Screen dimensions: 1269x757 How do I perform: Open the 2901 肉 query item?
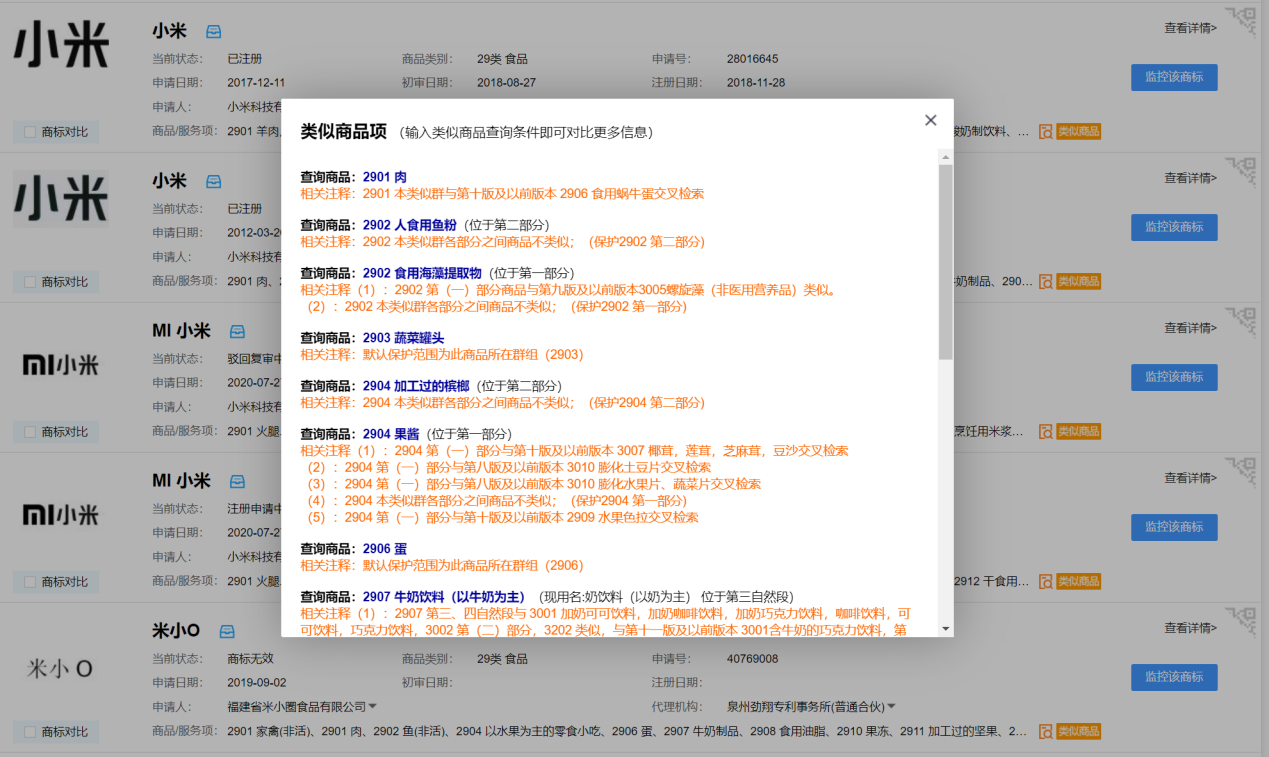click(x=385, y=177)
